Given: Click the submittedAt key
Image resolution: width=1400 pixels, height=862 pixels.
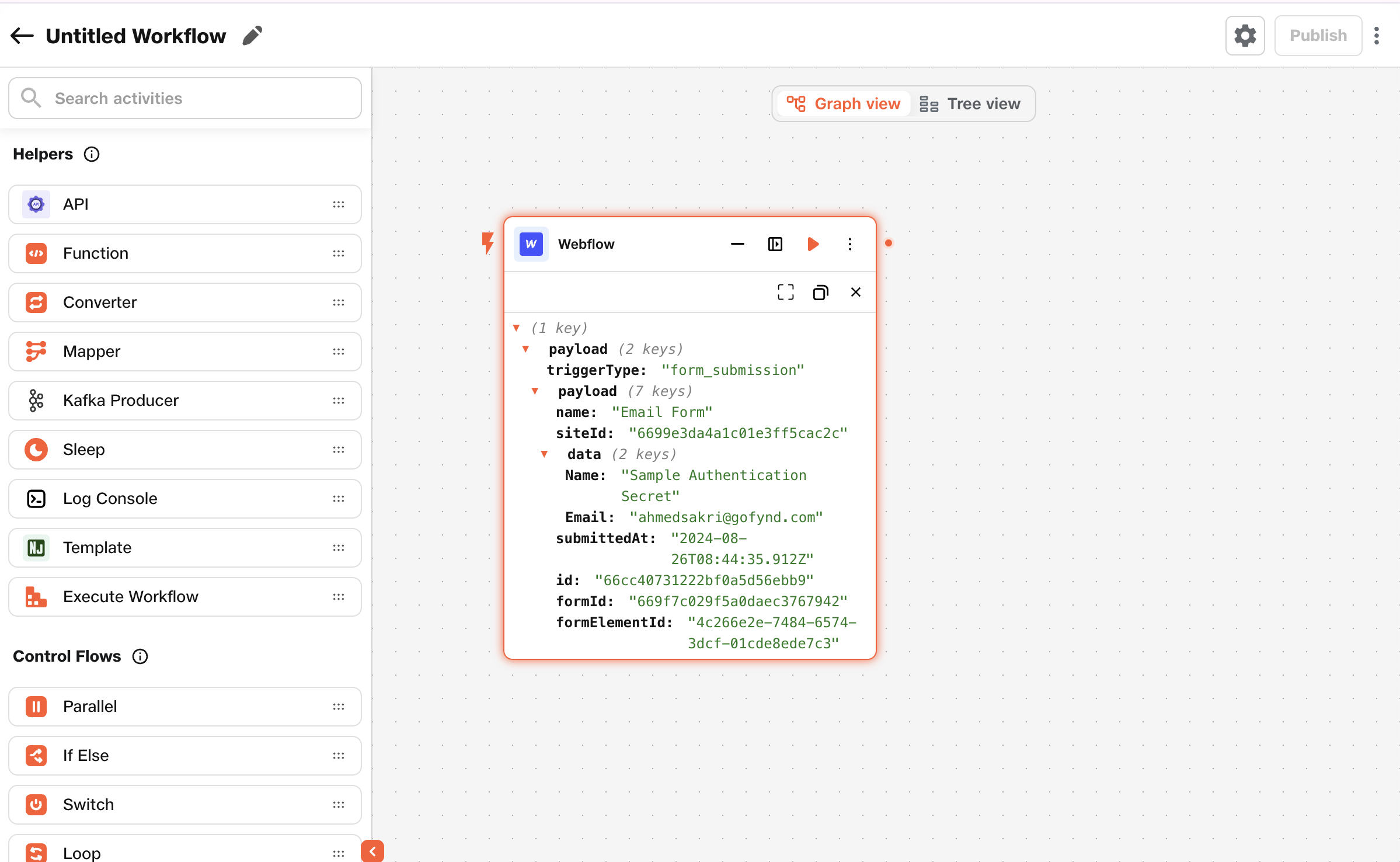Looking at the screenshot, I should coord(606,538).
